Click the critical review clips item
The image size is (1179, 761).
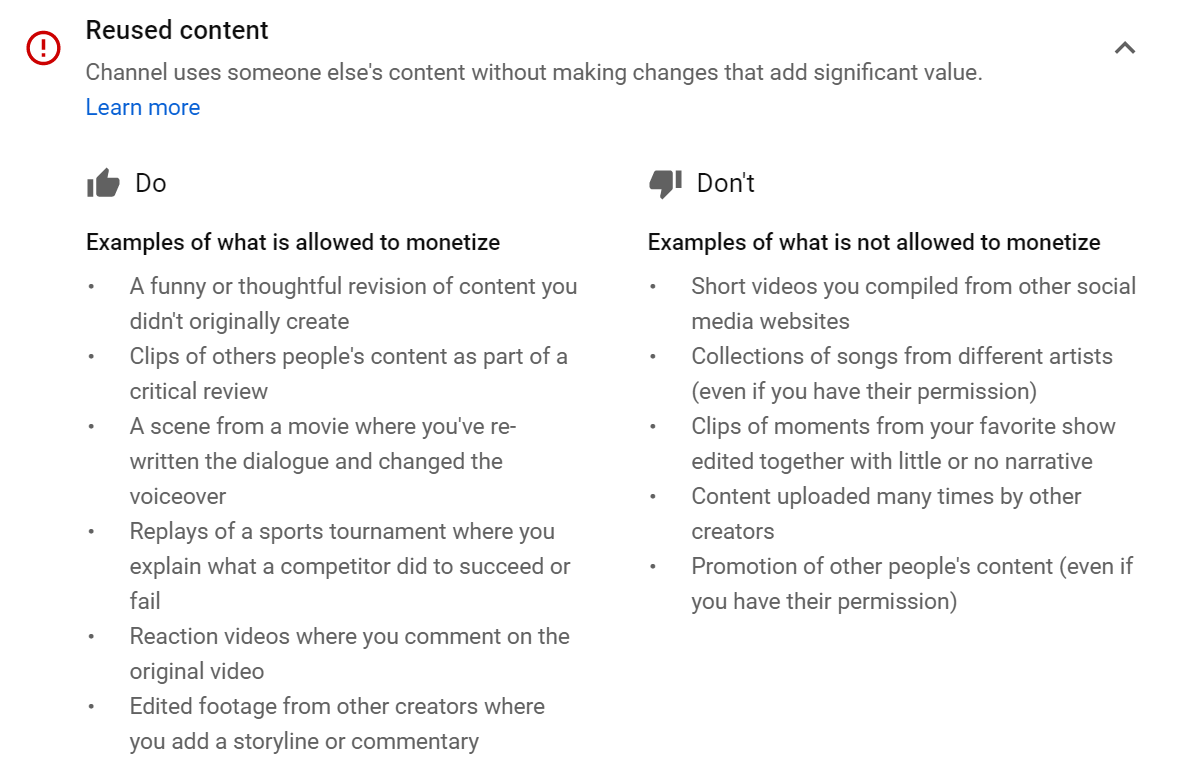coord(348,374)
